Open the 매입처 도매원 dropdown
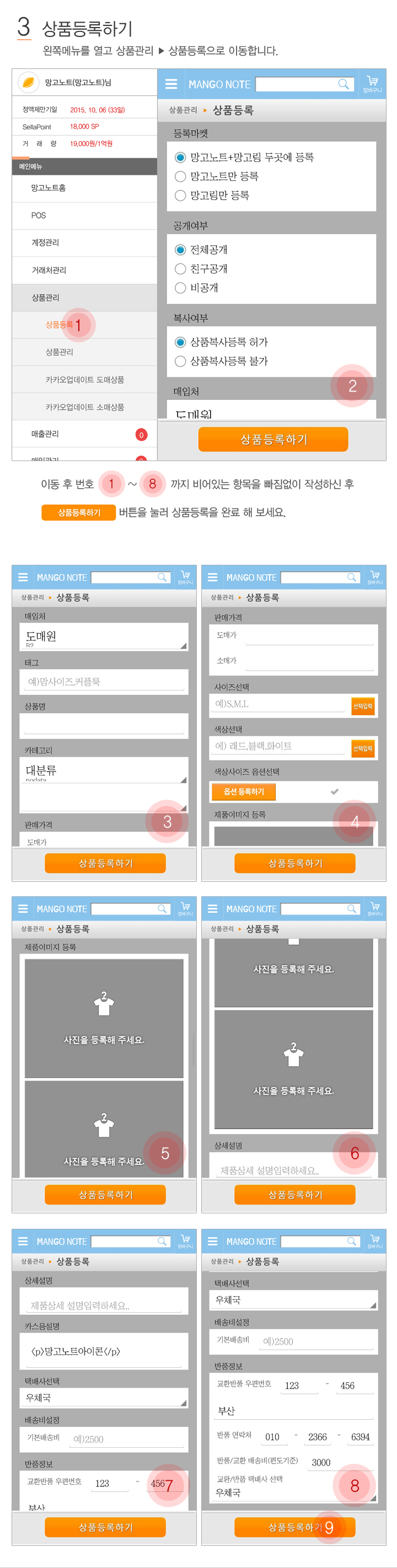 [104, 636]
